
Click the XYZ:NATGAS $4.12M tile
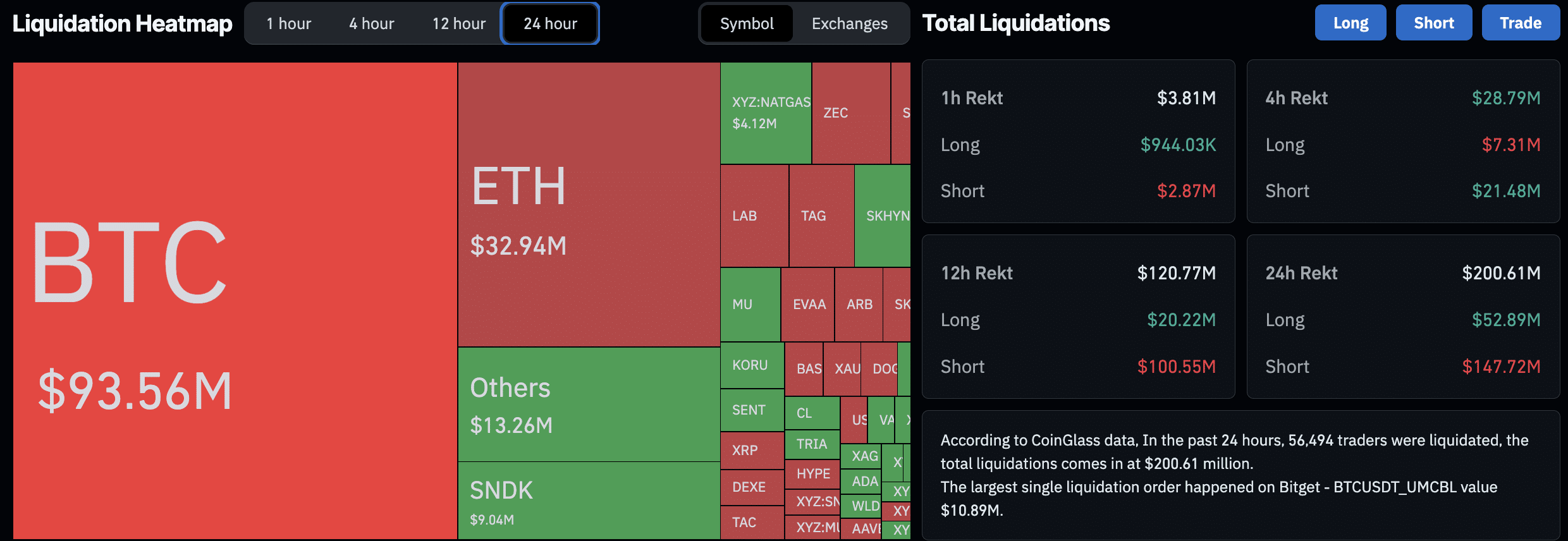coord(766,113)
